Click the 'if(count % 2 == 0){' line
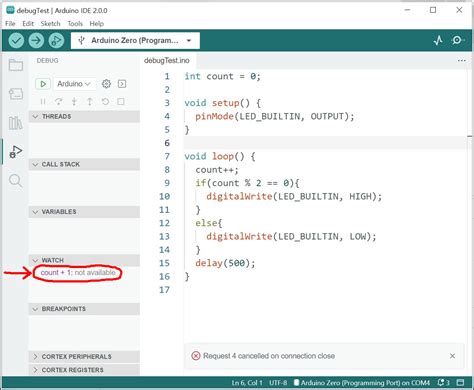The width and height of the screenshot is (474, 390). pyautogui.click(x=247, y=183)
